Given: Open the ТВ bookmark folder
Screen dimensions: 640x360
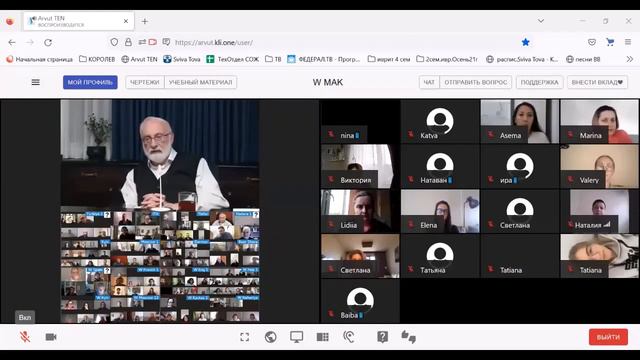Looking at the screenshot, I should click(273, 59).
